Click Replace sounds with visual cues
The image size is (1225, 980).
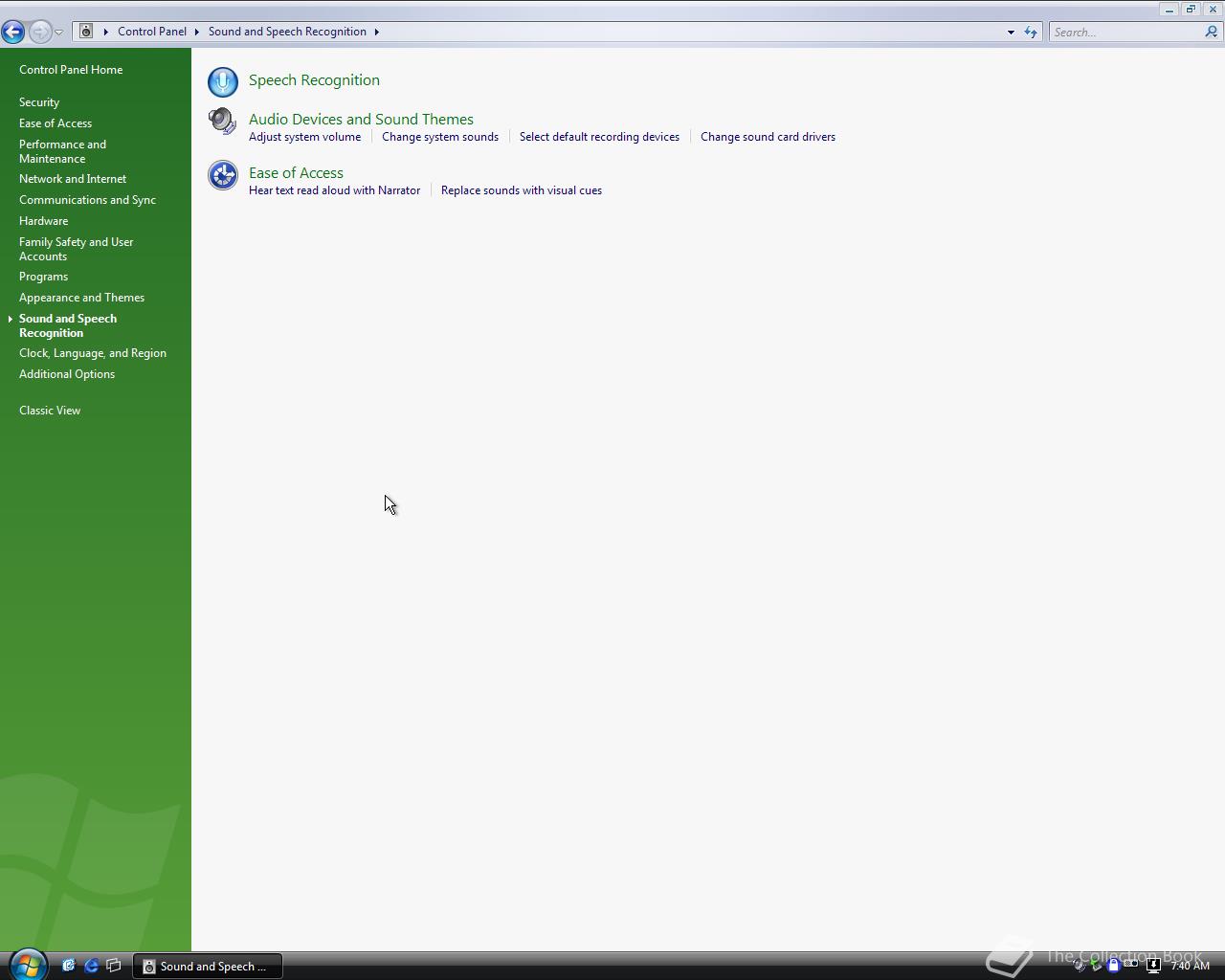tap(522, 190)
